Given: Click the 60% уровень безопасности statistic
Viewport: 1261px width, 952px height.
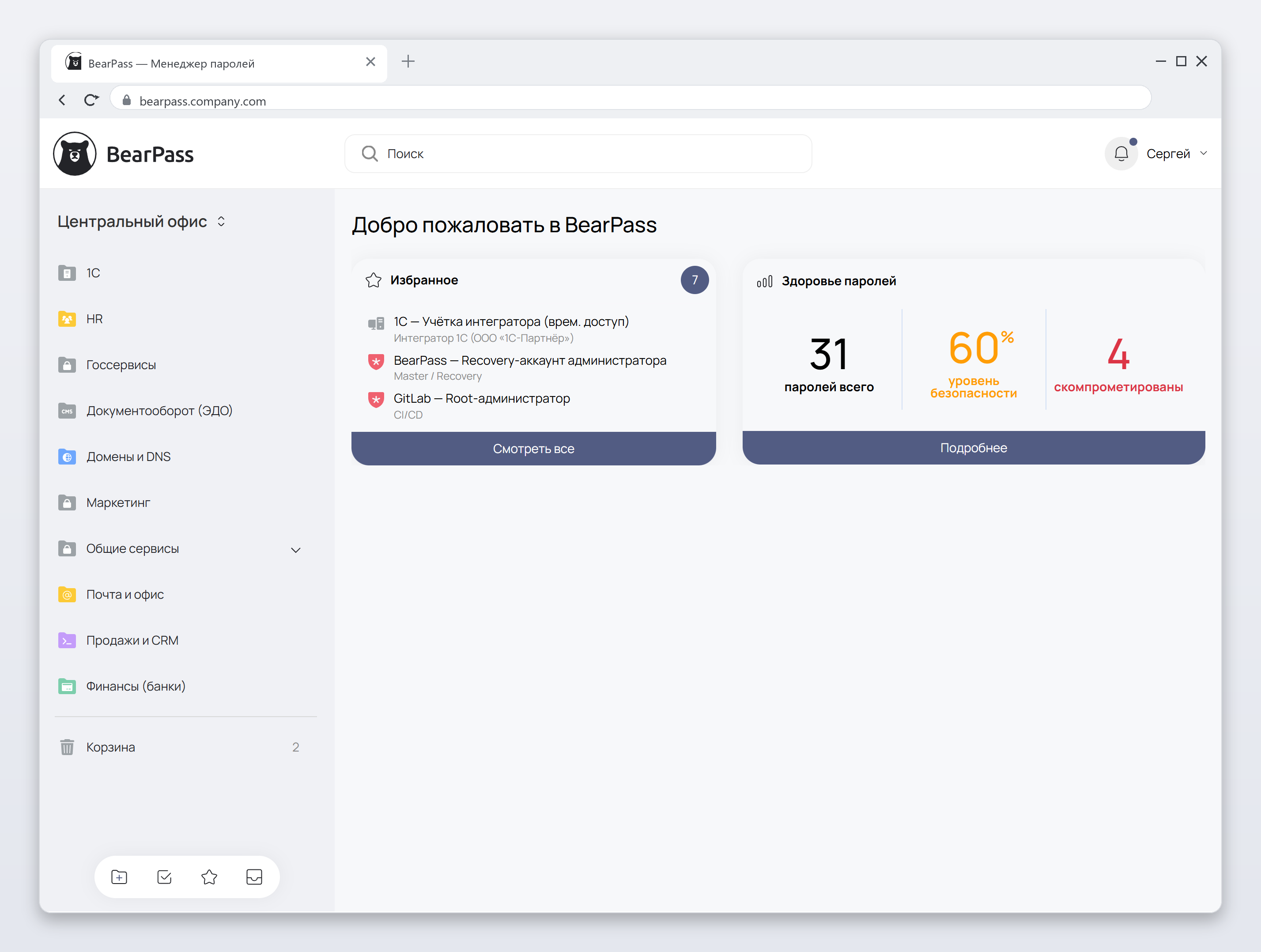Looking at the screenshot, I should pyautogui.click(x=974, y=364).
